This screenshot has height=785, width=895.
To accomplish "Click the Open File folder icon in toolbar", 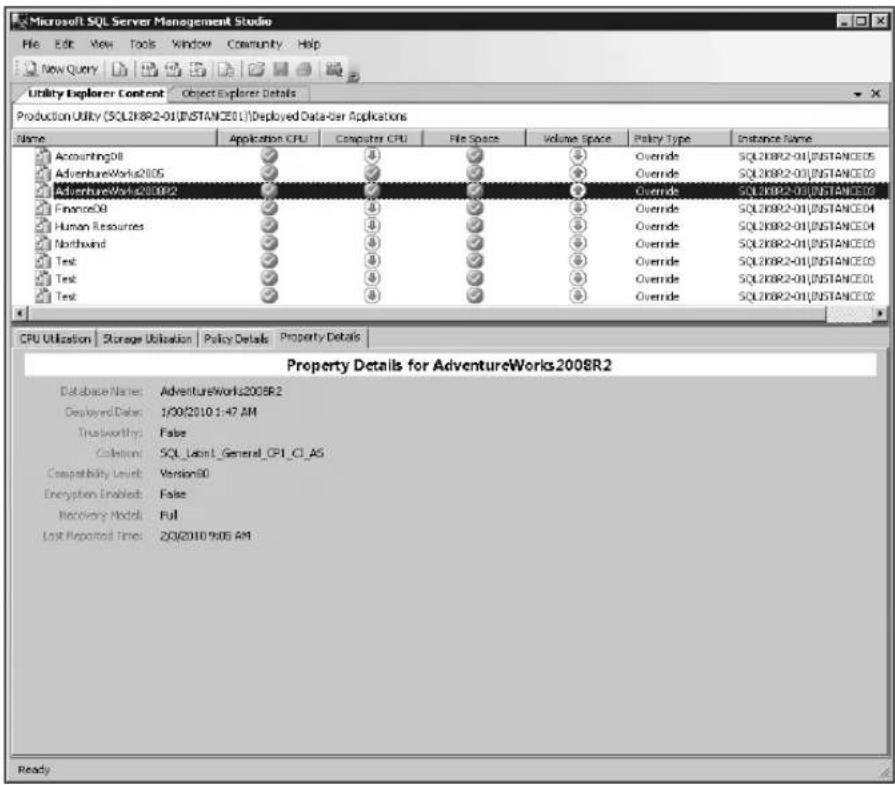I will (x=256, y=69).
